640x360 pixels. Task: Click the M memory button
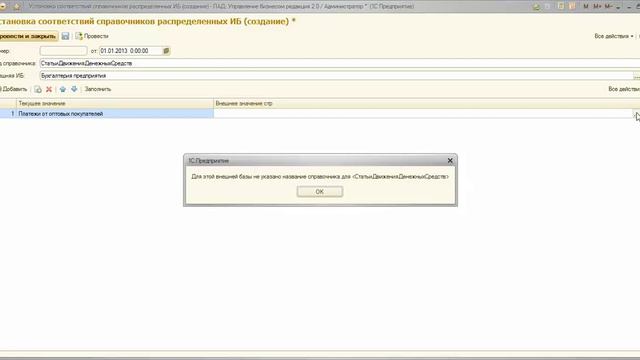pyautogui.click(x=586, y=7)
